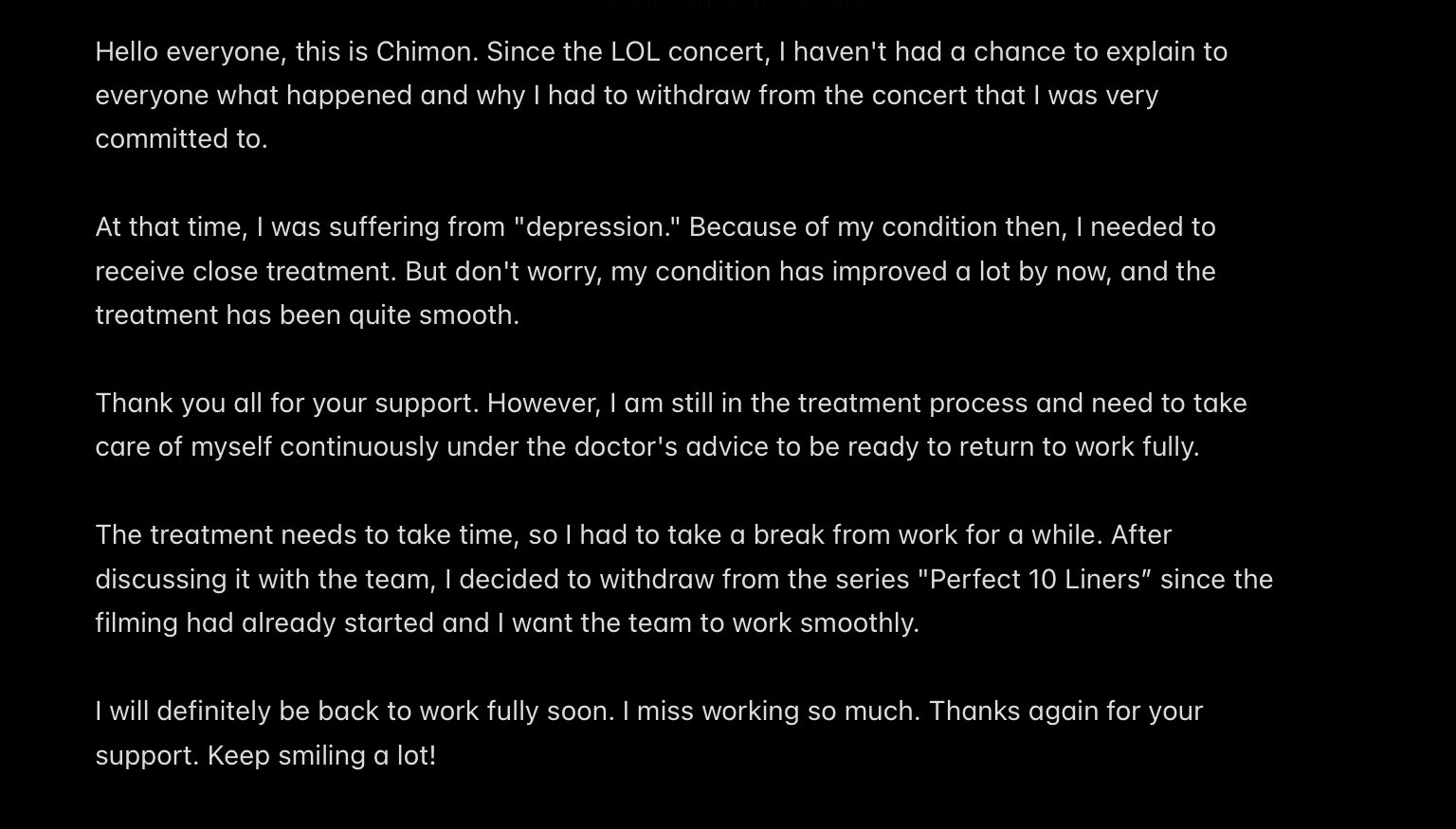Click the name "Chimon" in the greeting

pyautogui.click(x=426, y=52)
